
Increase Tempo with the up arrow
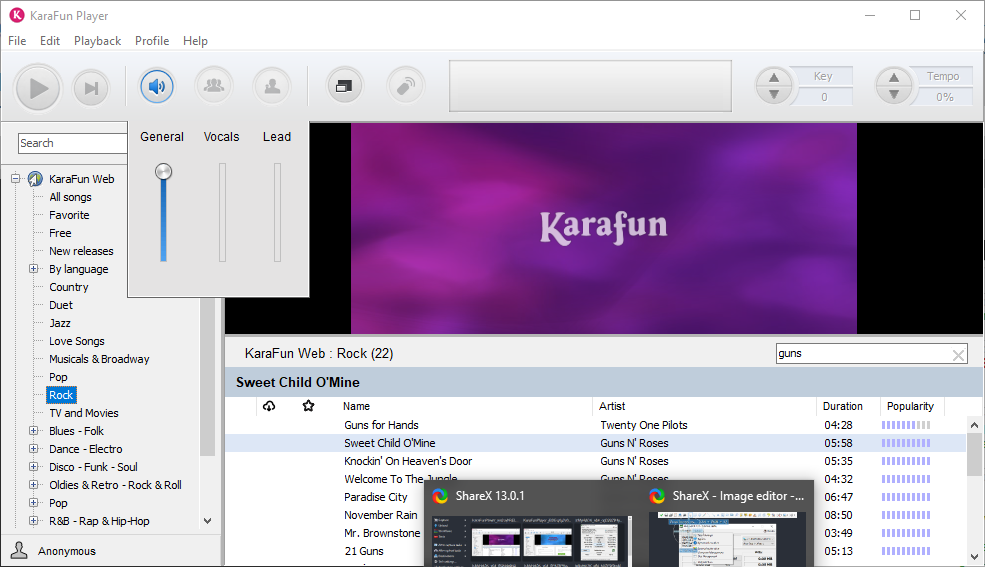[894, 78]
